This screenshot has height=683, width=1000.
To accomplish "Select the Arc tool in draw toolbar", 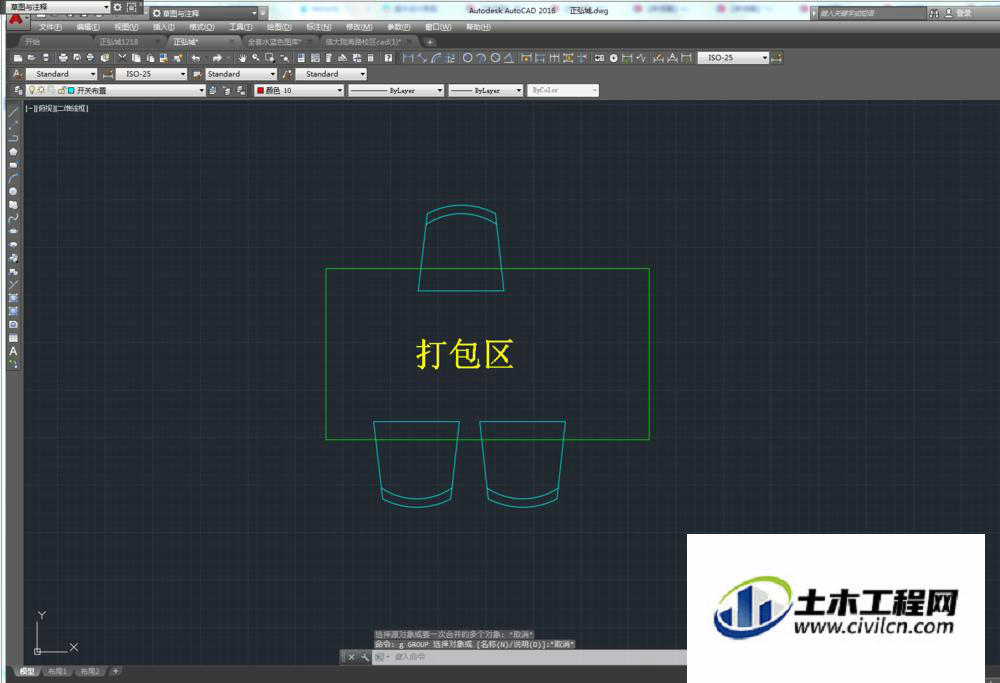I will (13, 178).
